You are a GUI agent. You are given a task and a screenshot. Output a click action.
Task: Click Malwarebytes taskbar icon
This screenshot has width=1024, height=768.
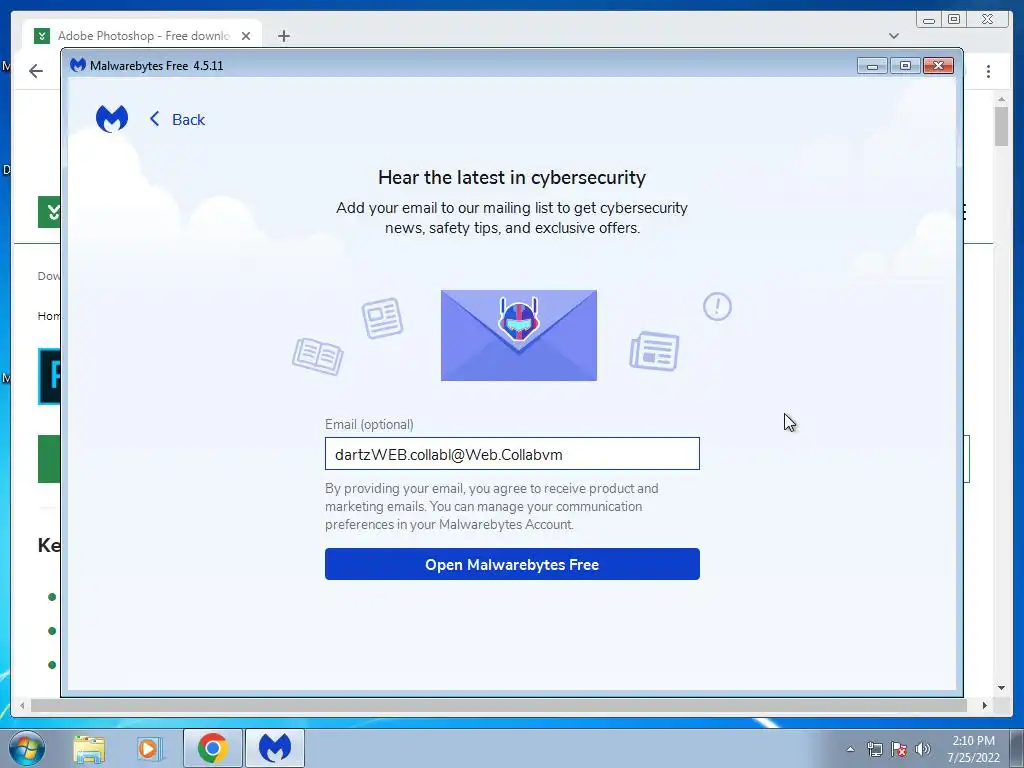(275, 748)
